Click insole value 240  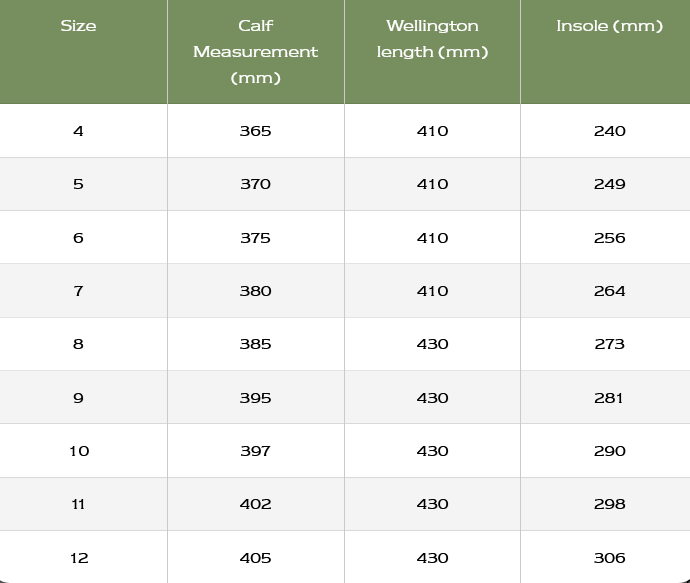click(x=609, y=131)
